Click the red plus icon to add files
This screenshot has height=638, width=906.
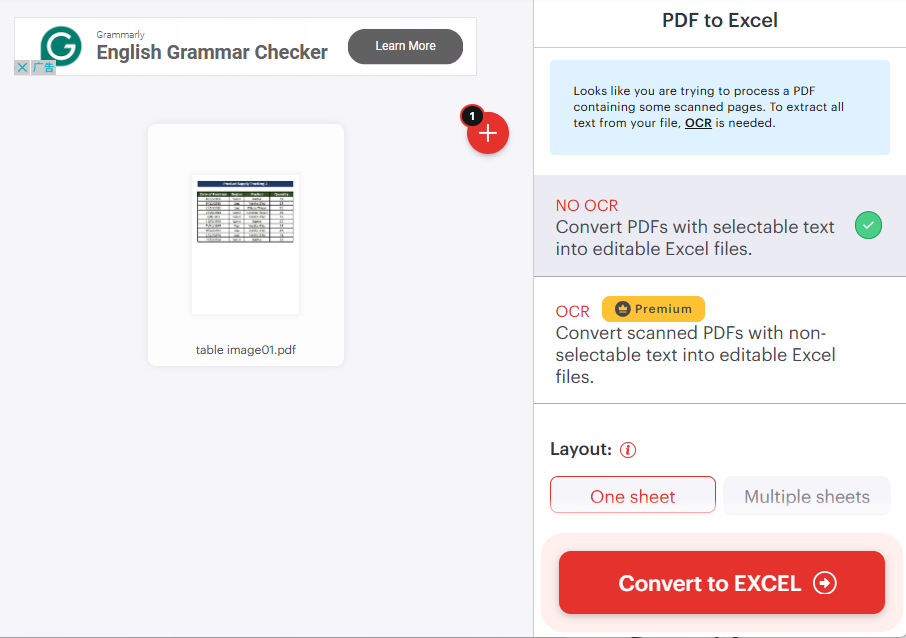point(488,133)
